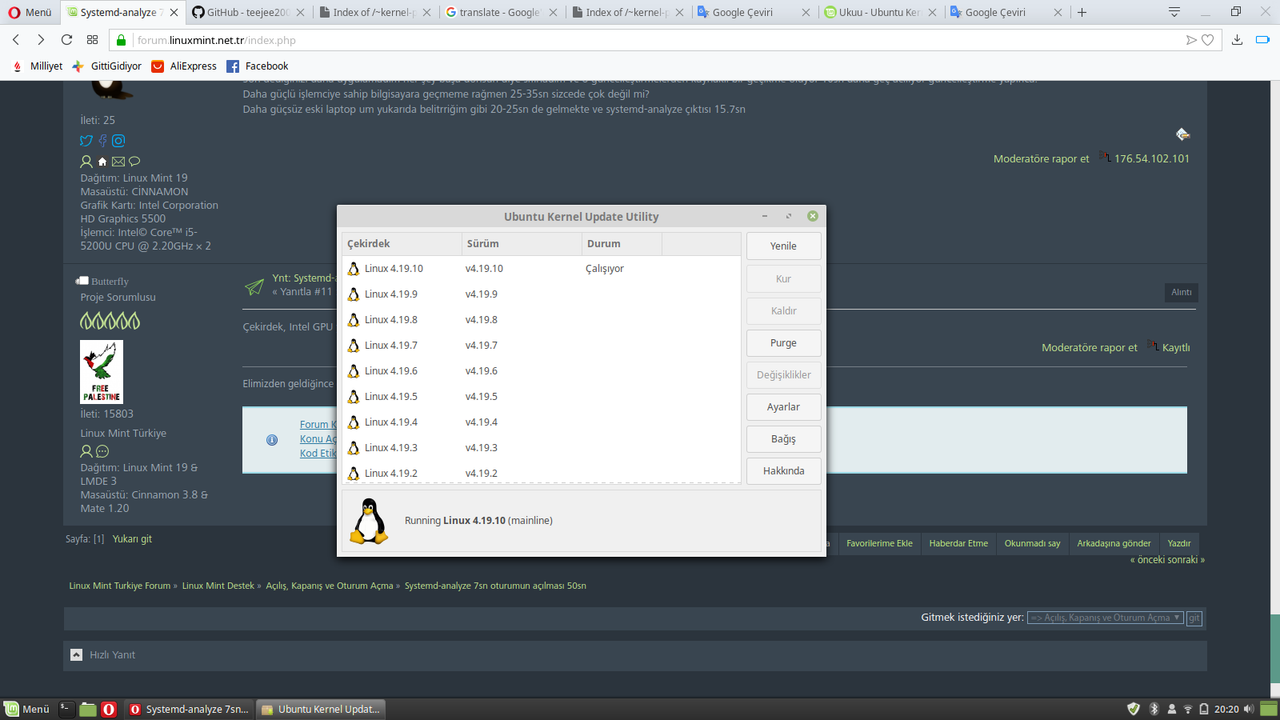Screen dimensions: 1280x720
Task: Click the Durum column header
Action: pyautogui.click(x=622, y=243)
